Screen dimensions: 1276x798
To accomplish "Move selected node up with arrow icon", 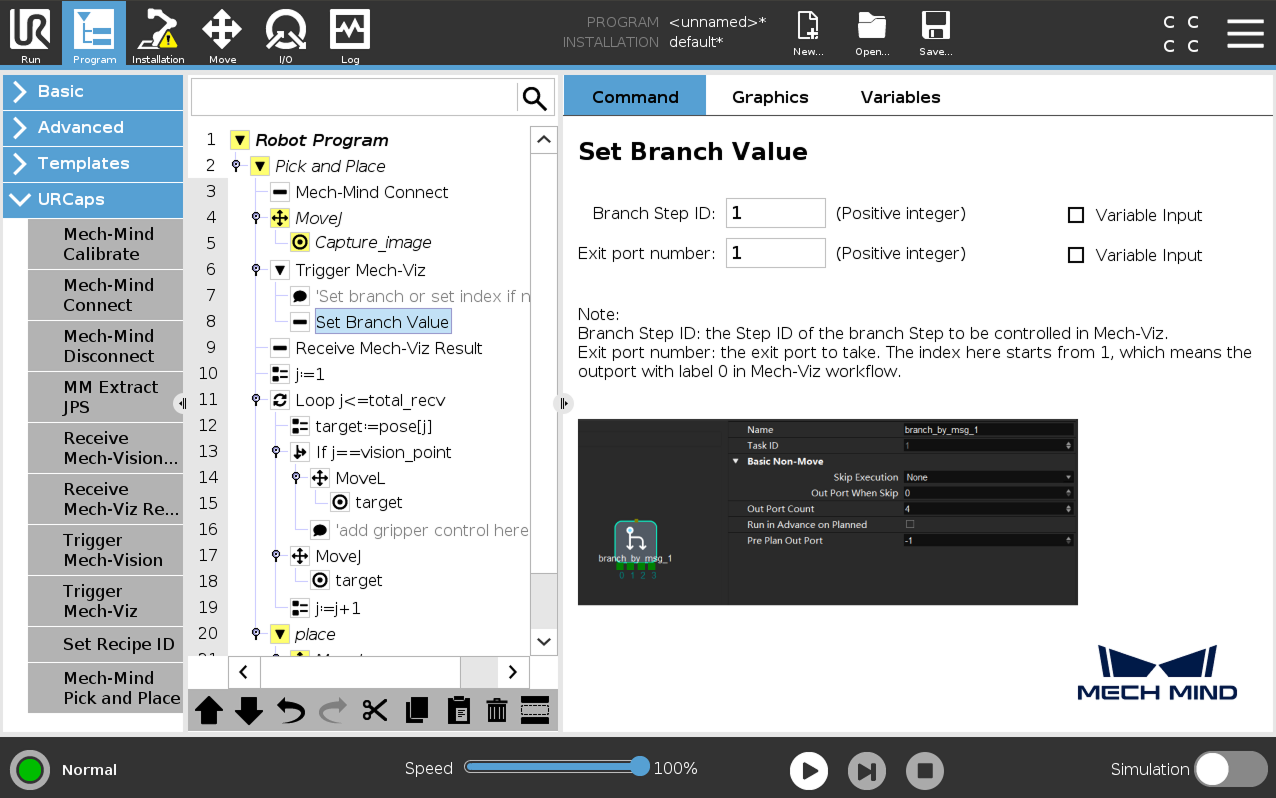I will pos(209,711).
